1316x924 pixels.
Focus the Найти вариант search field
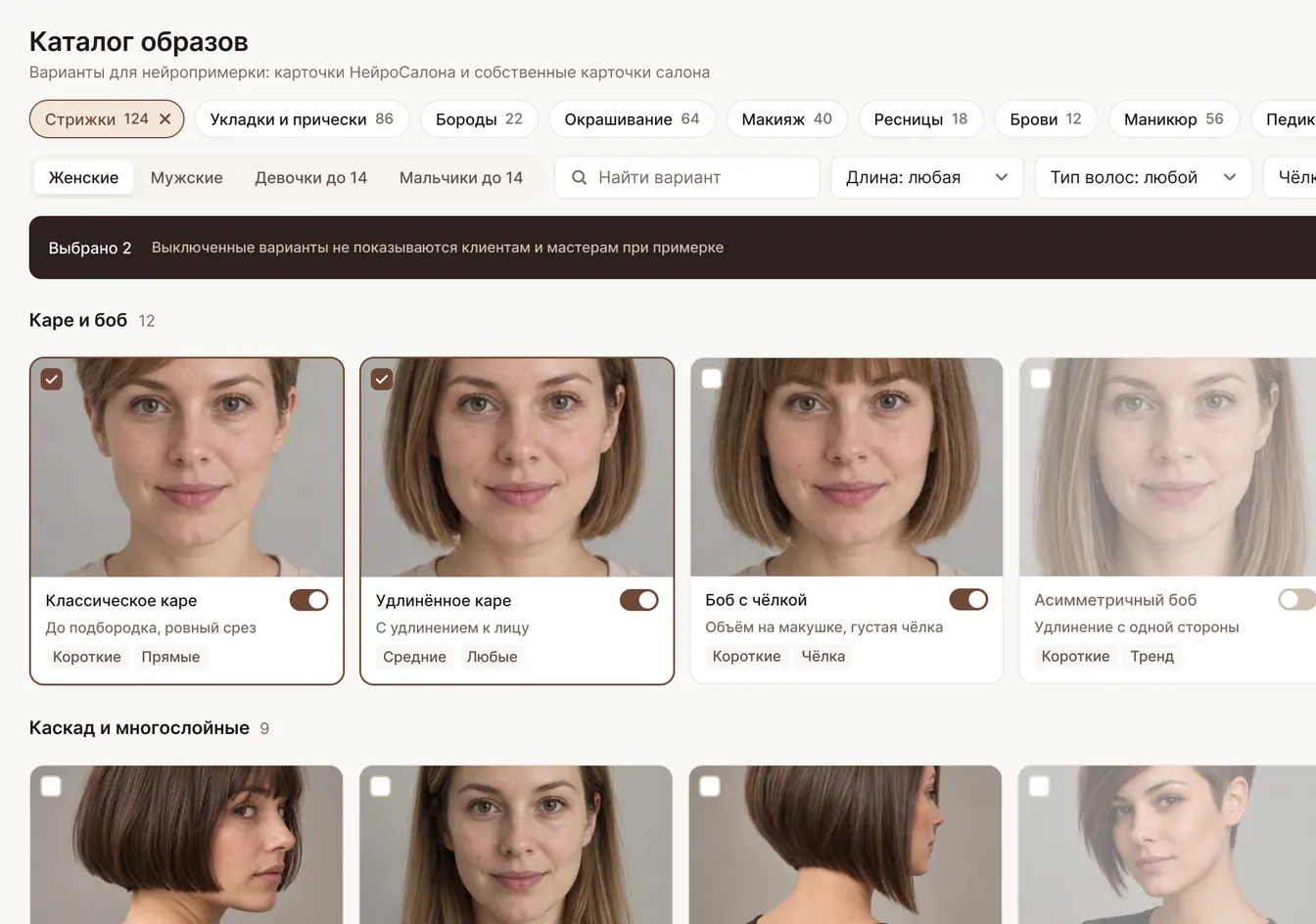click(687, 177)
